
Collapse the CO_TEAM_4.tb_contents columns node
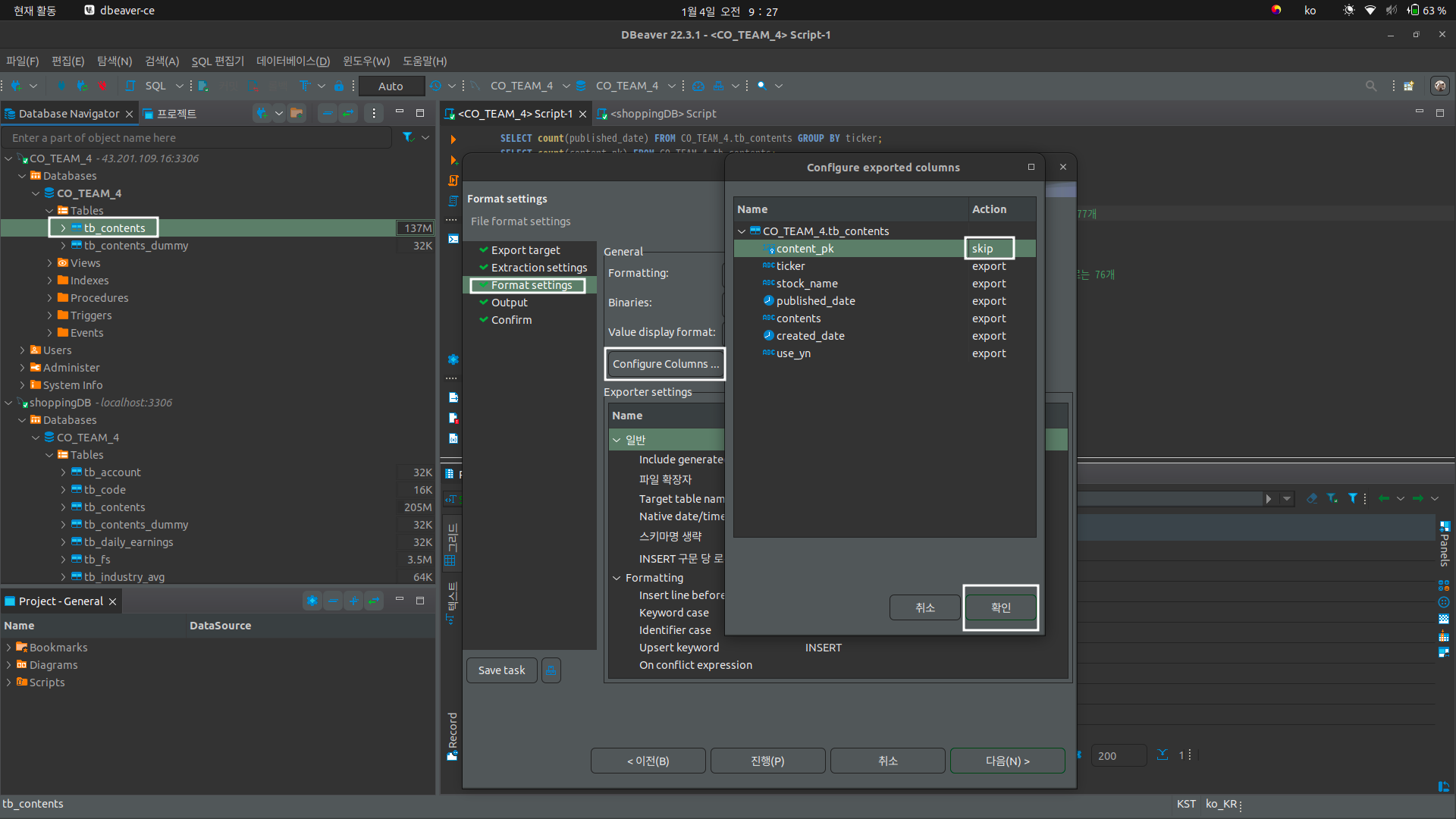pyautogui.click(x=742, y=231)
